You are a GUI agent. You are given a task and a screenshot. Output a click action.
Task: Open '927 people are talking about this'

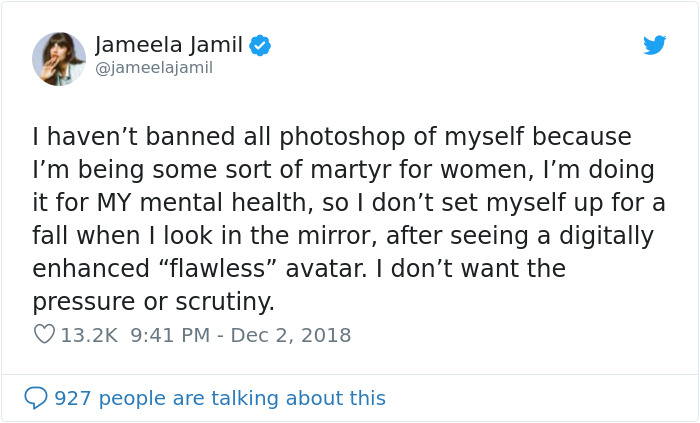click(220, 398)
